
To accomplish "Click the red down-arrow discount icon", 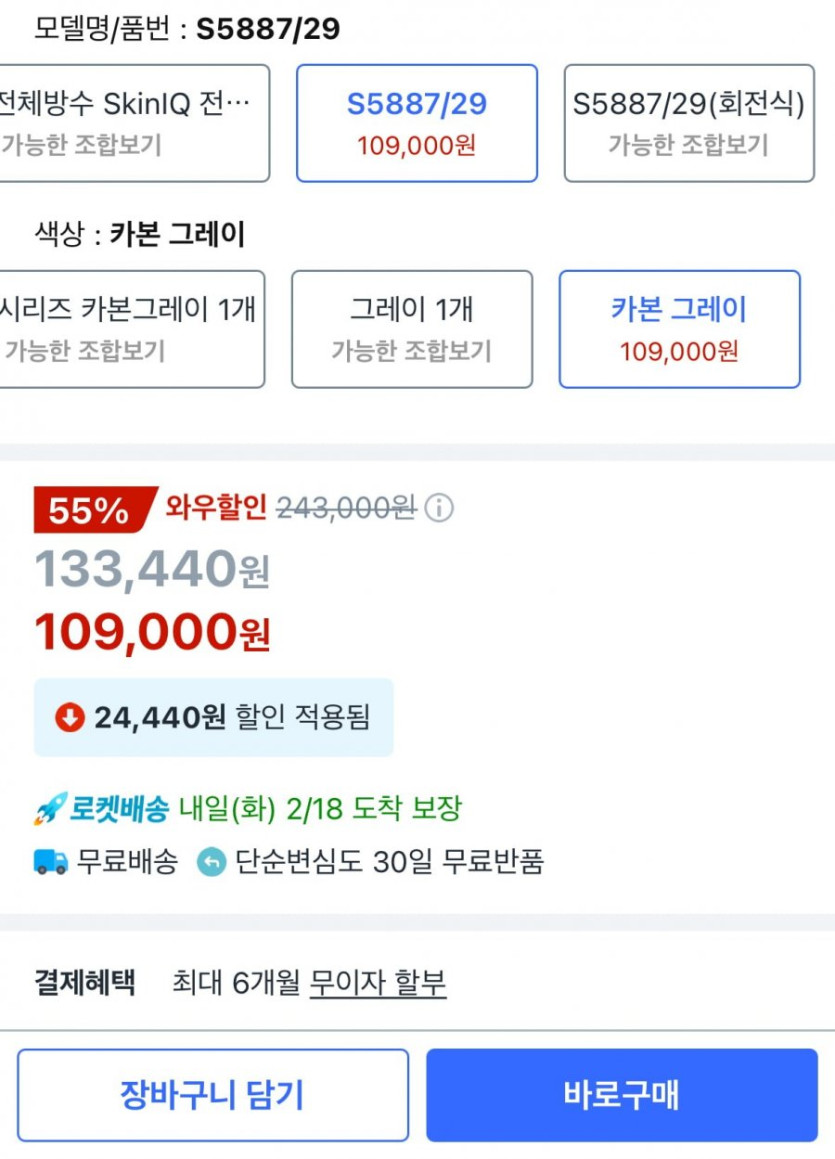I will 69,717.
